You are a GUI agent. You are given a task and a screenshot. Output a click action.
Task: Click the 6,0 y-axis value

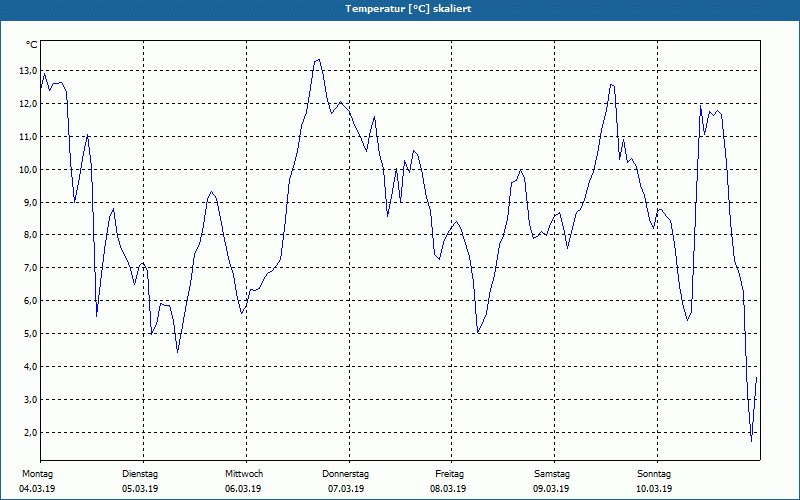[x=30, y=301]
